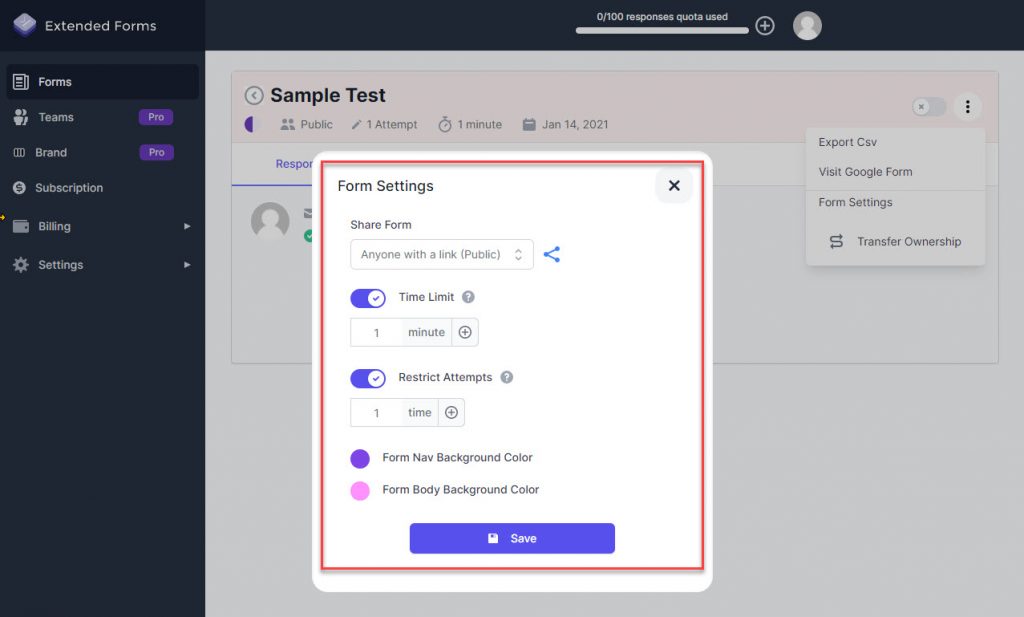Choose 'Transfer Ownership' in the context menu
The width and height of the screenshot is (1024, 617).
tap(908, 241)
